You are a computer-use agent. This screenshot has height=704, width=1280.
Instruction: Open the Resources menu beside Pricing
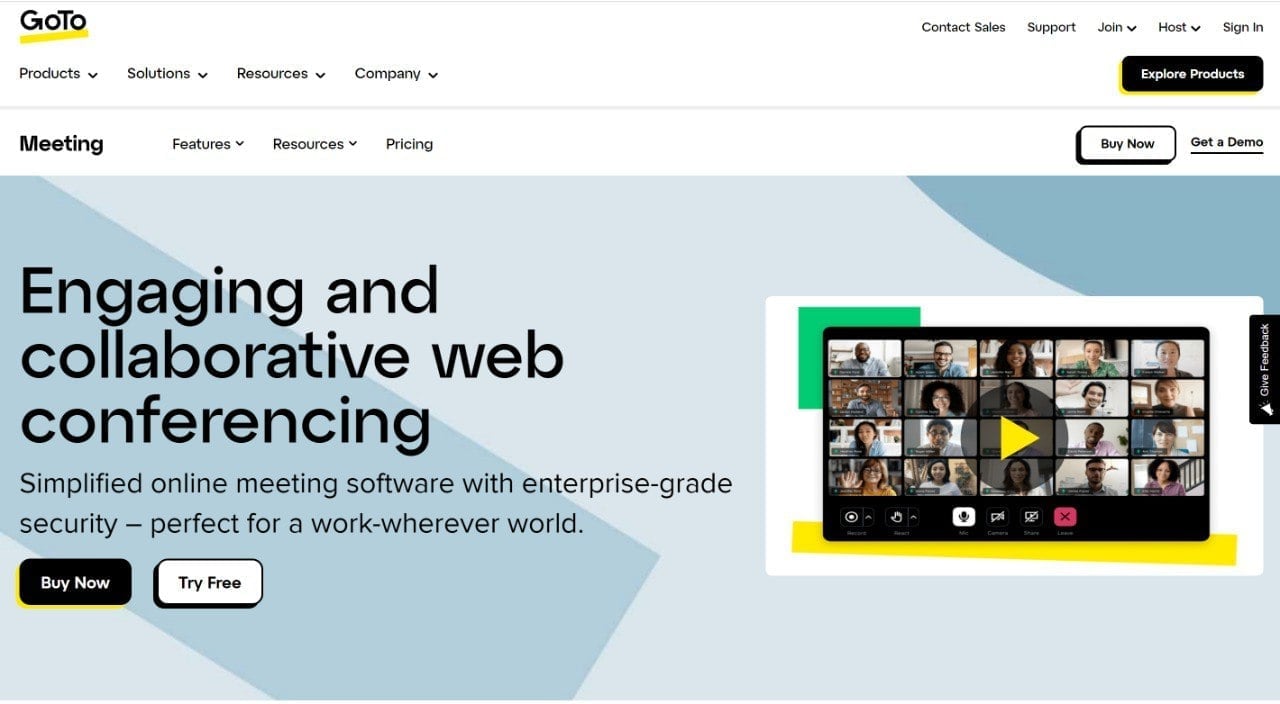[x=315, y=144]
